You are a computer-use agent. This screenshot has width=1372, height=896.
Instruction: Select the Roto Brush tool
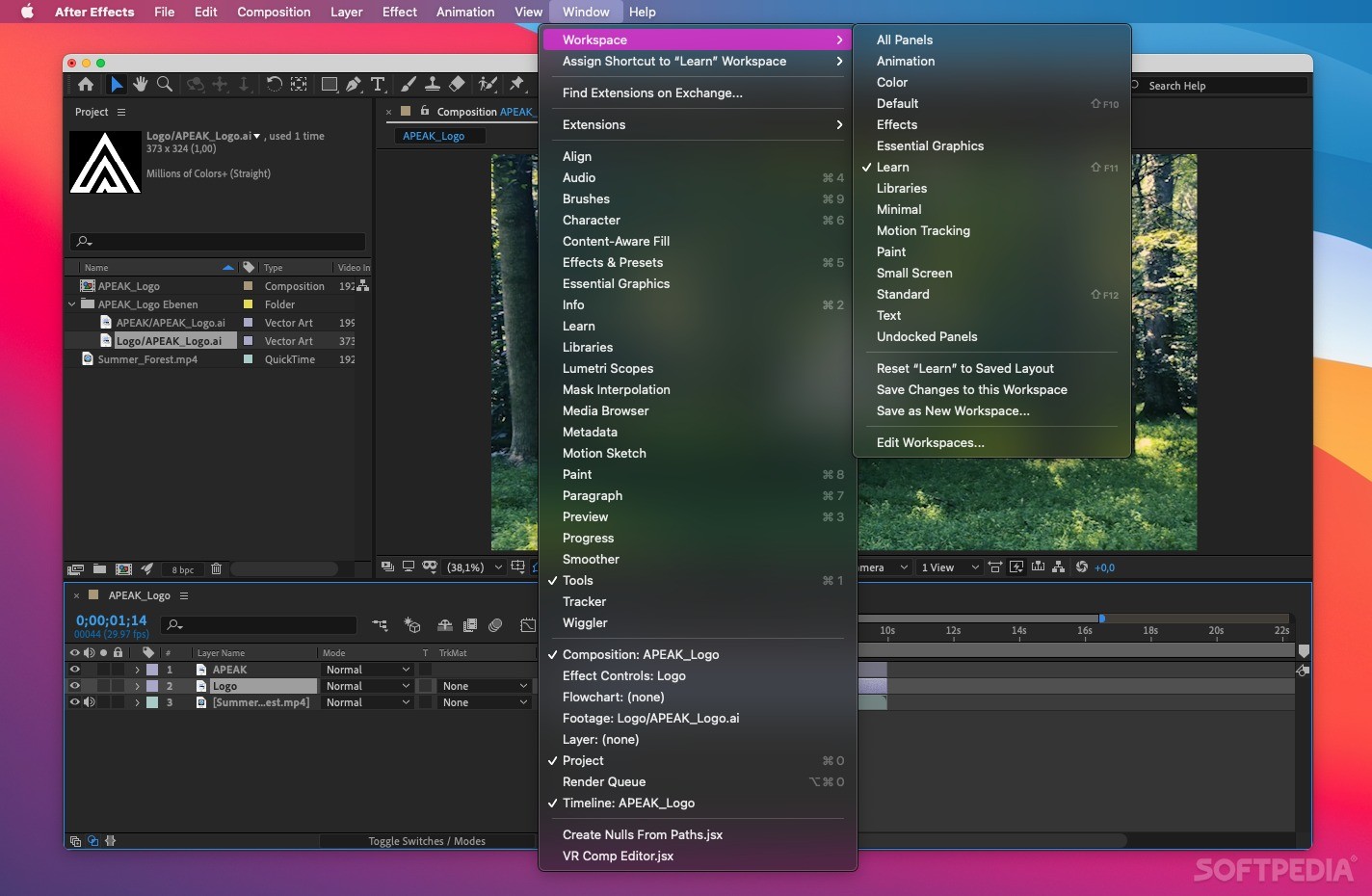(x=488, y=85)
